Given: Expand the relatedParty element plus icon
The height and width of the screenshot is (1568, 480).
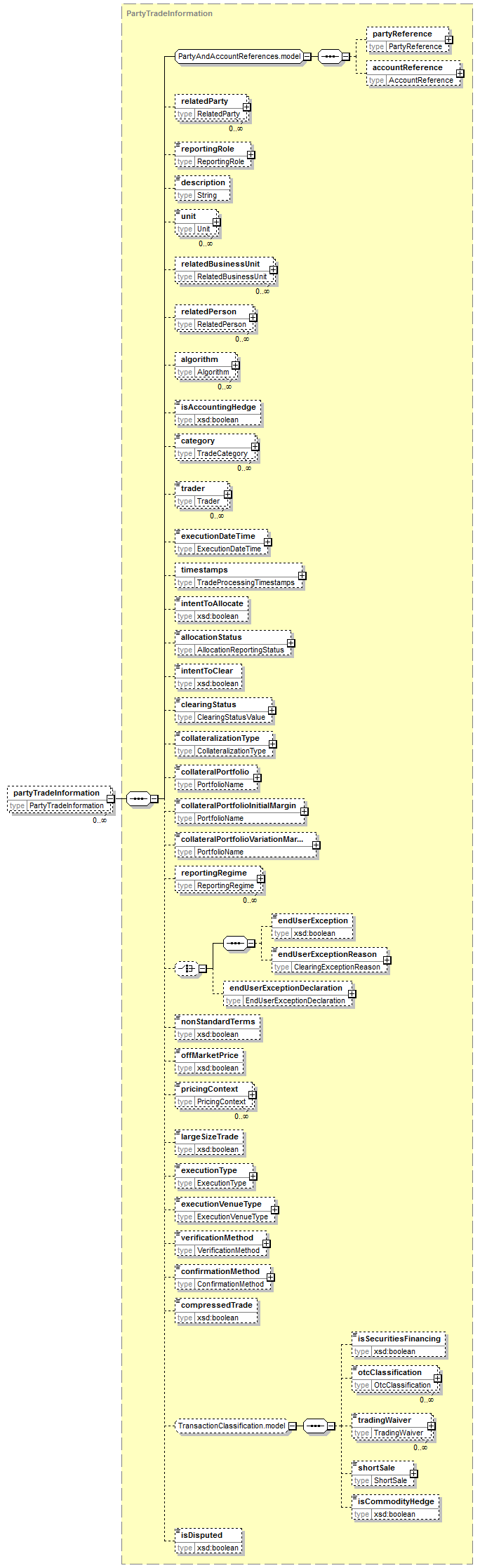Looking at the screenshot, I should (x=247, y=107).
